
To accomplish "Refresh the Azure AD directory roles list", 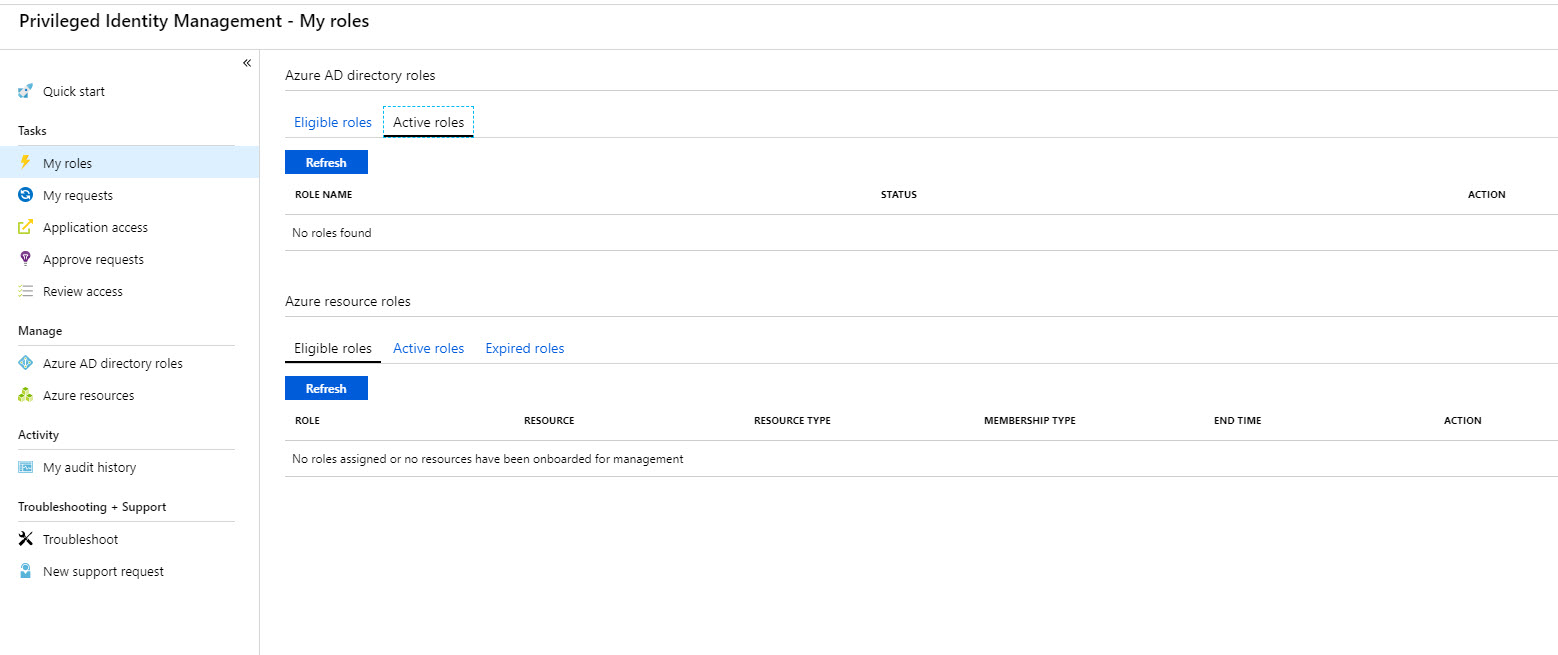I will point(326,162).
